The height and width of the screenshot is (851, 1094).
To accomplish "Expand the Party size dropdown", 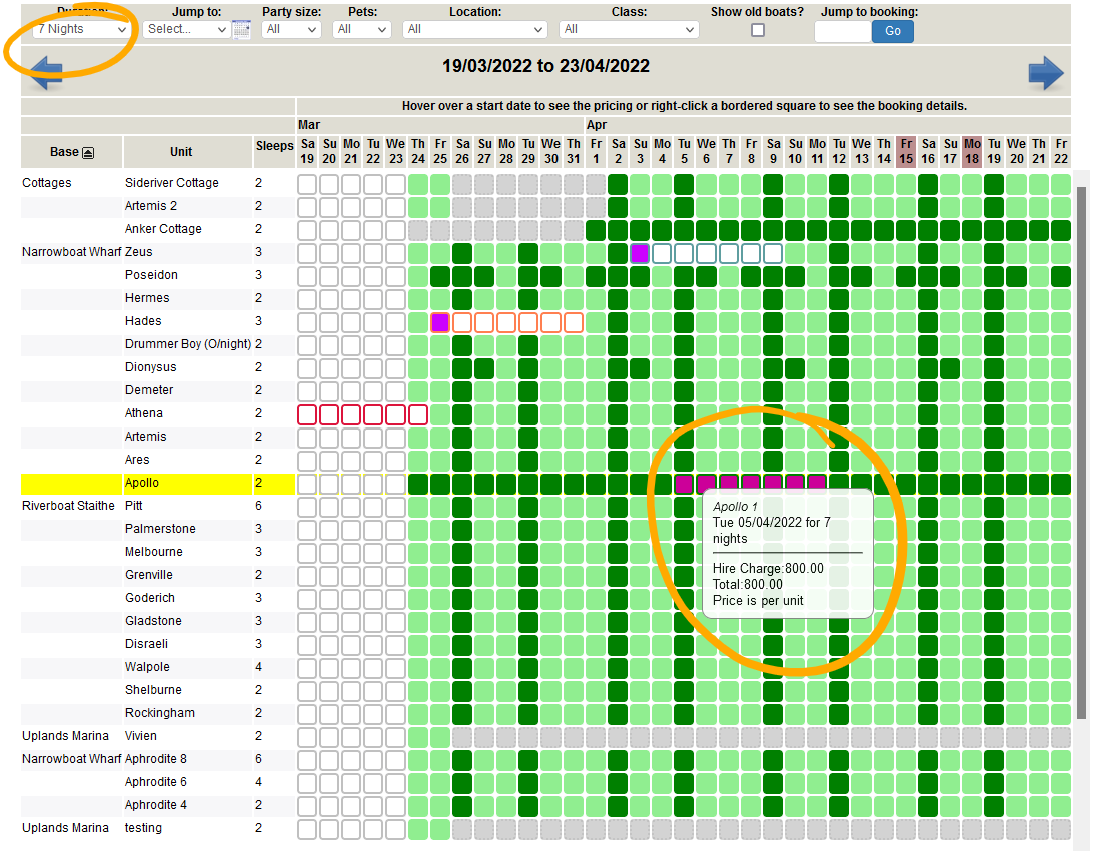I will pyautogui.click(x=291, y=29).
